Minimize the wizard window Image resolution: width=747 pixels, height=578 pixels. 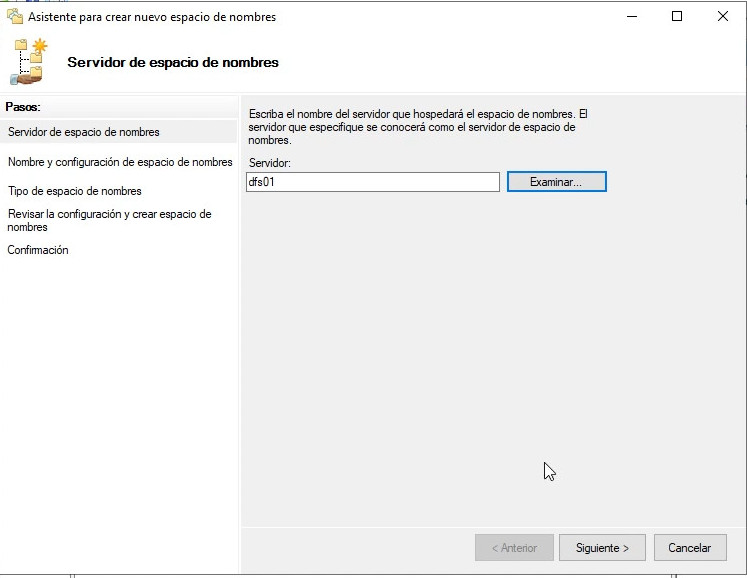[631, 16]
